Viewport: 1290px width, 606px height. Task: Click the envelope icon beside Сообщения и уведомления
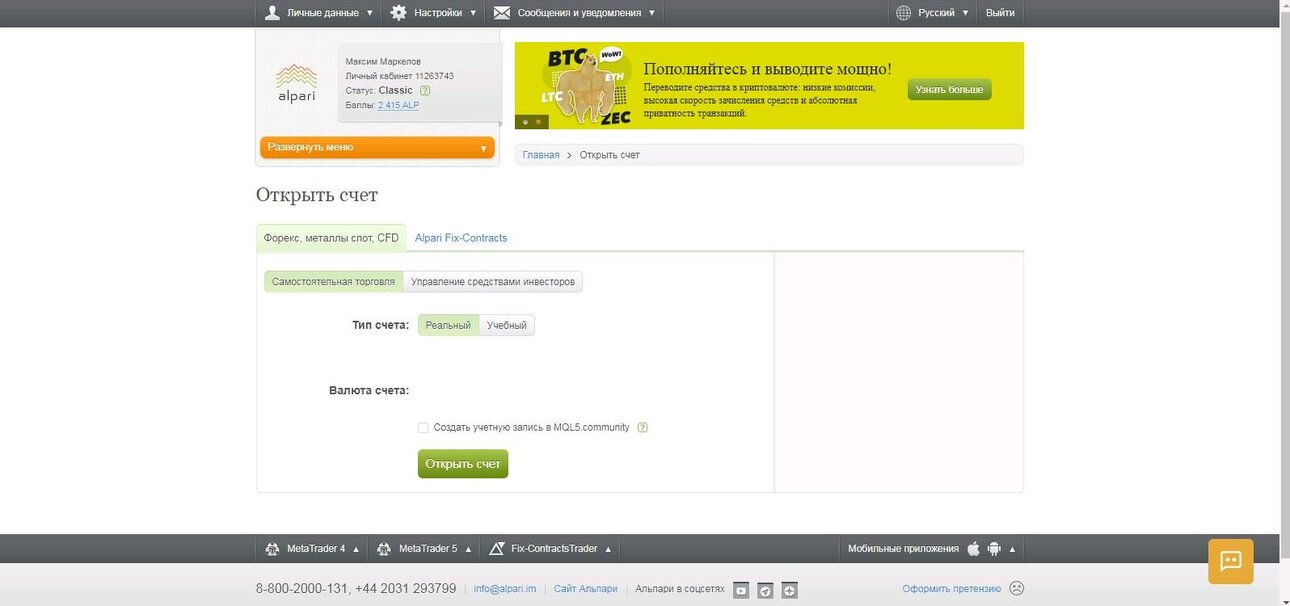(x=502, y=13)
